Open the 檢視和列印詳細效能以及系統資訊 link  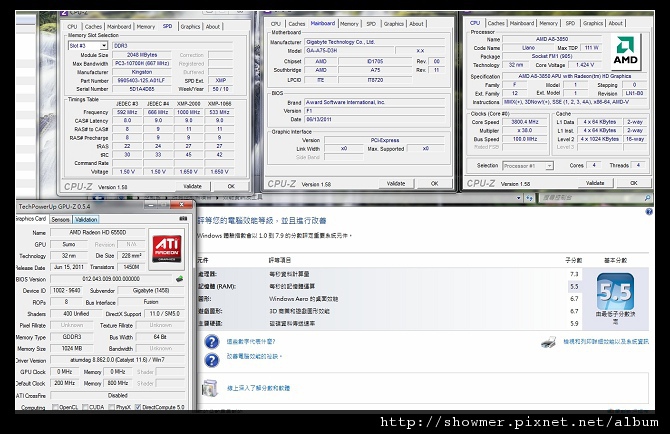tap(606, 342)
